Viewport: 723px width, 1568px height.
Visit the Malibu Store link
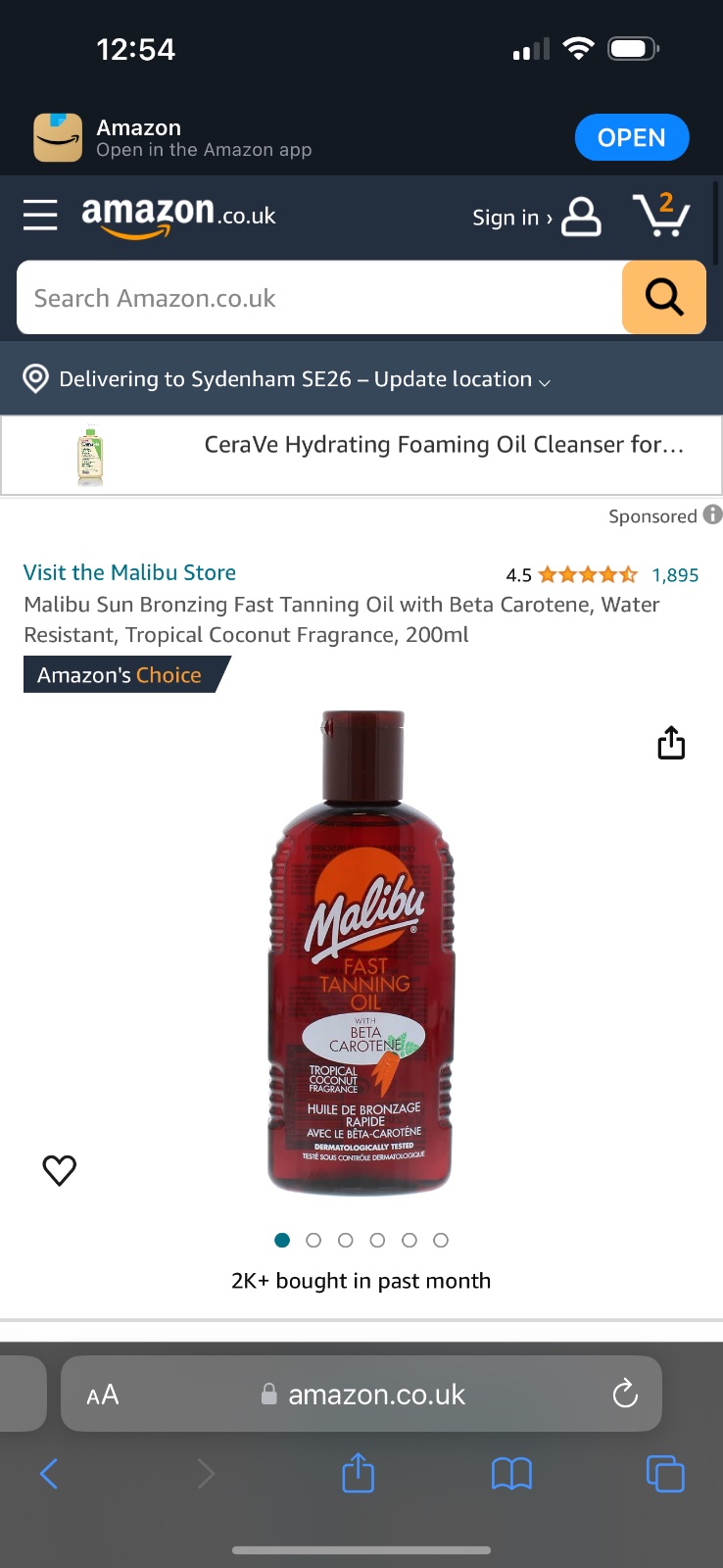129,572
